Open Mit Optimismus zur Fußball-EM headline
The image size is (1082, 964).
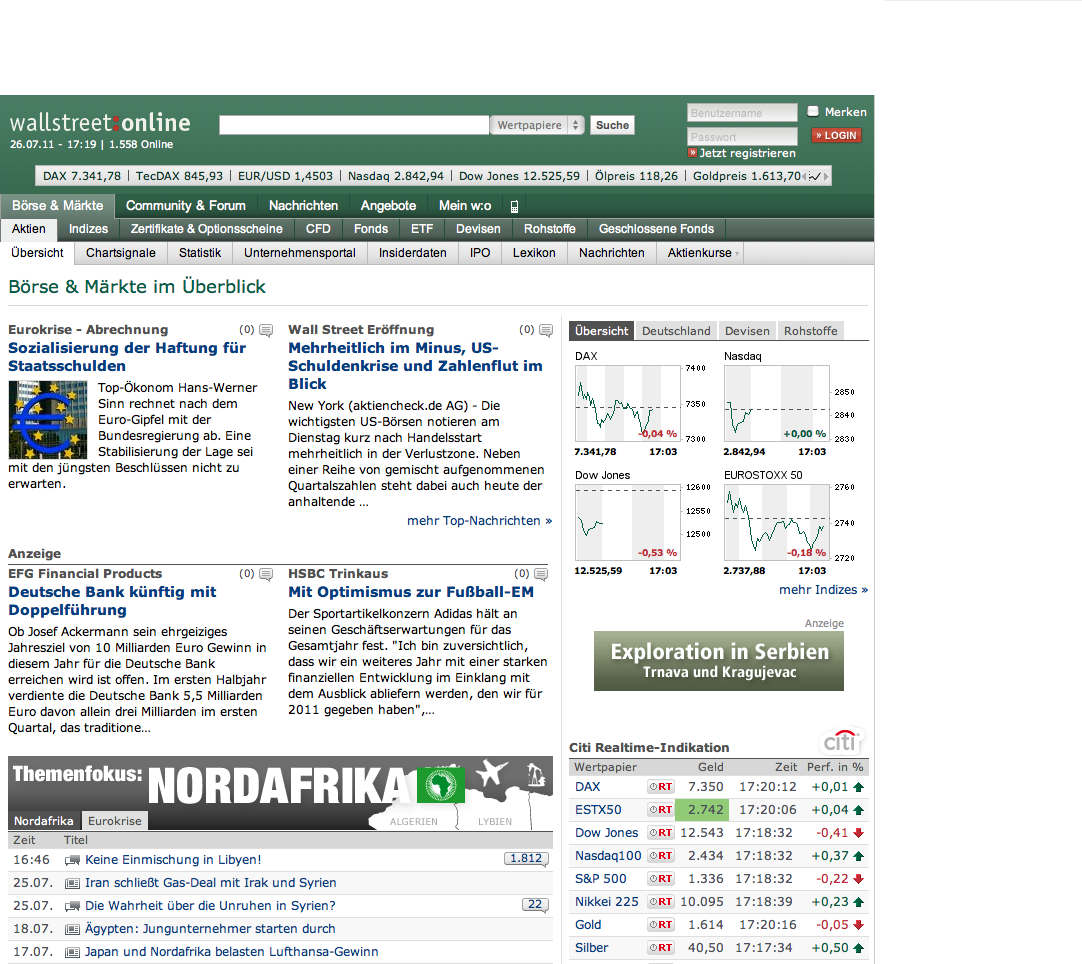(411, 592)
